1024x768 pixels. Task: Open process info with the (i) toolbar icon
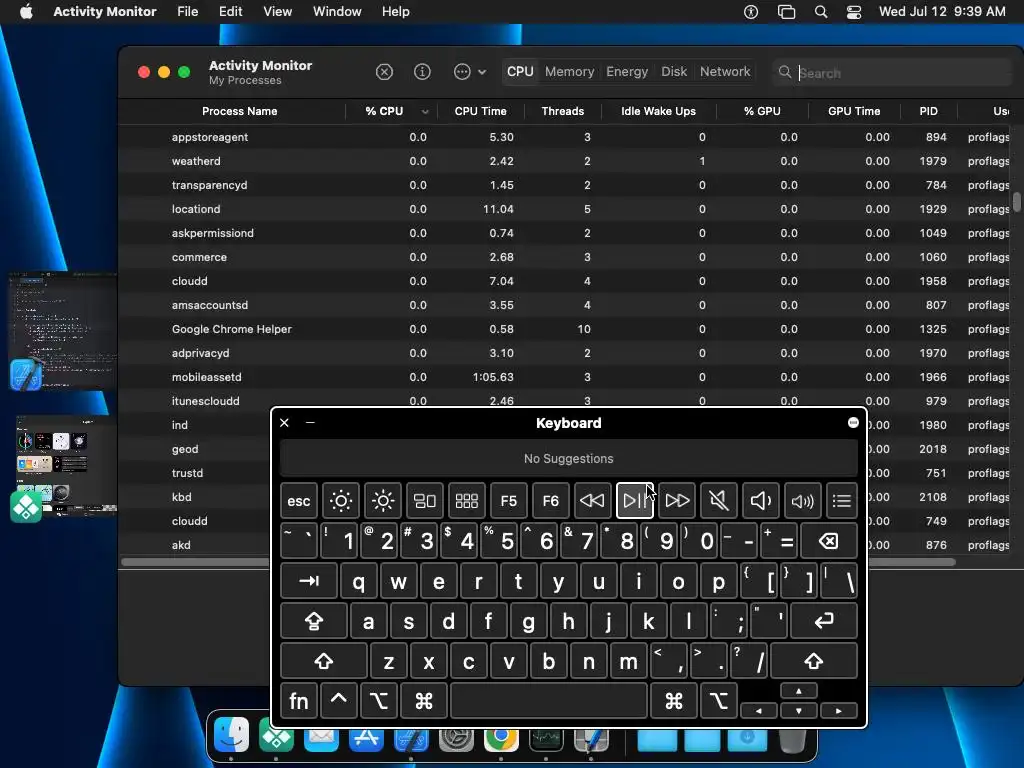423,72
